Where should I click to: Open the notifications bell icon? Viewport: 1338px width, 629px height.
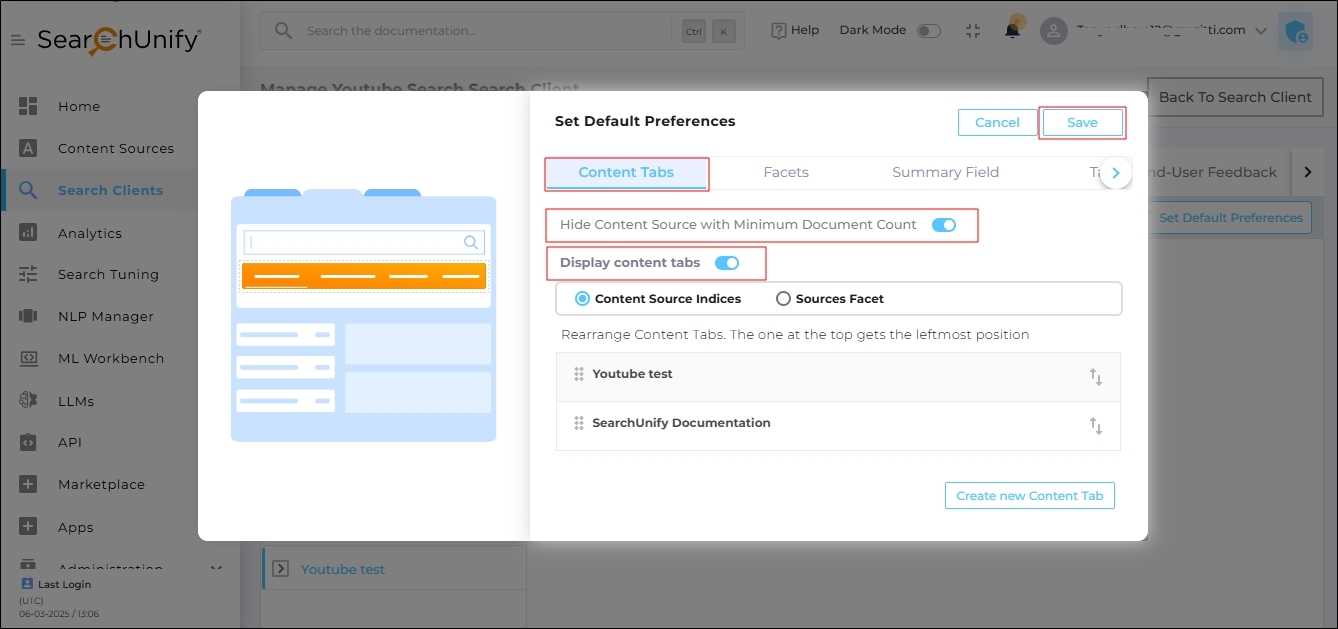(1013, 30)
